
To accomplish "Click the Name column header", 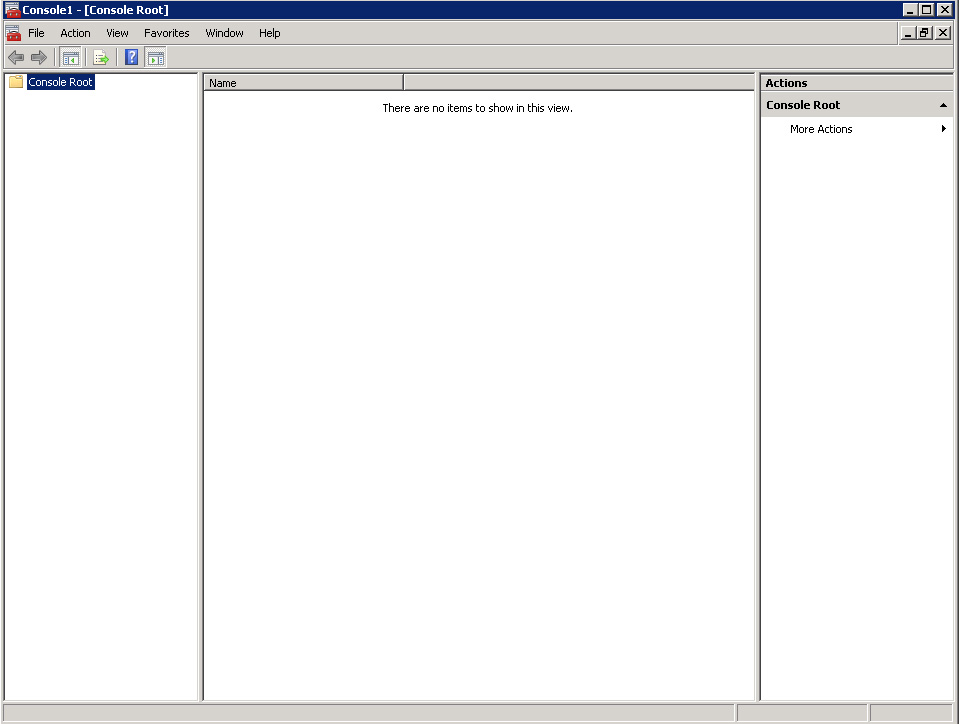I will 303,83.
